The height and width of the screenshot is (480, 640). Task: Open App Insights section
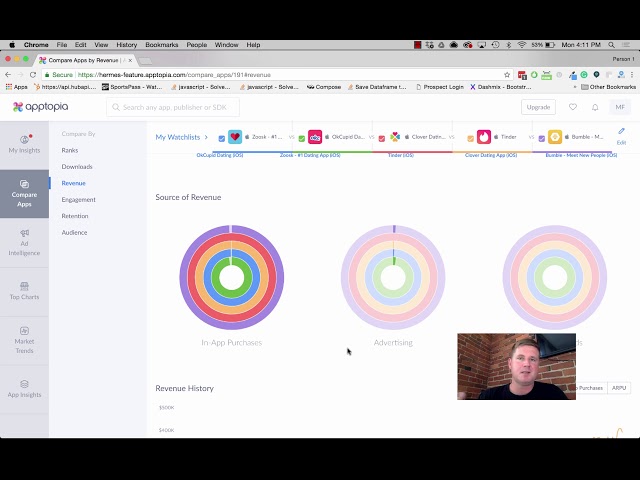(x=24, y=389)
